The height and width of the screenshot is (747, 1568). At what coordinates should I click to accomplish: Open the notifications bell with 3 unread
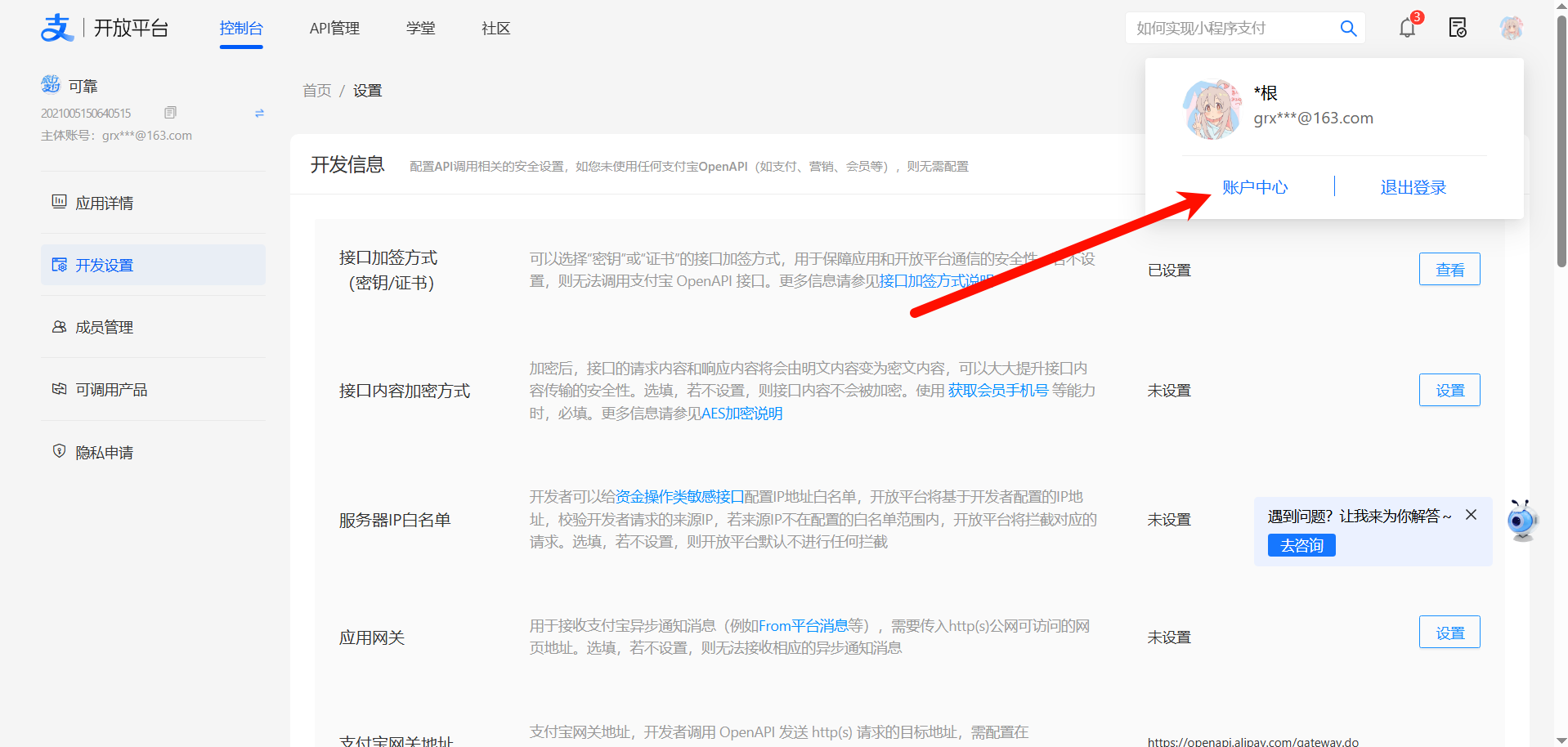coord(1406,27)
